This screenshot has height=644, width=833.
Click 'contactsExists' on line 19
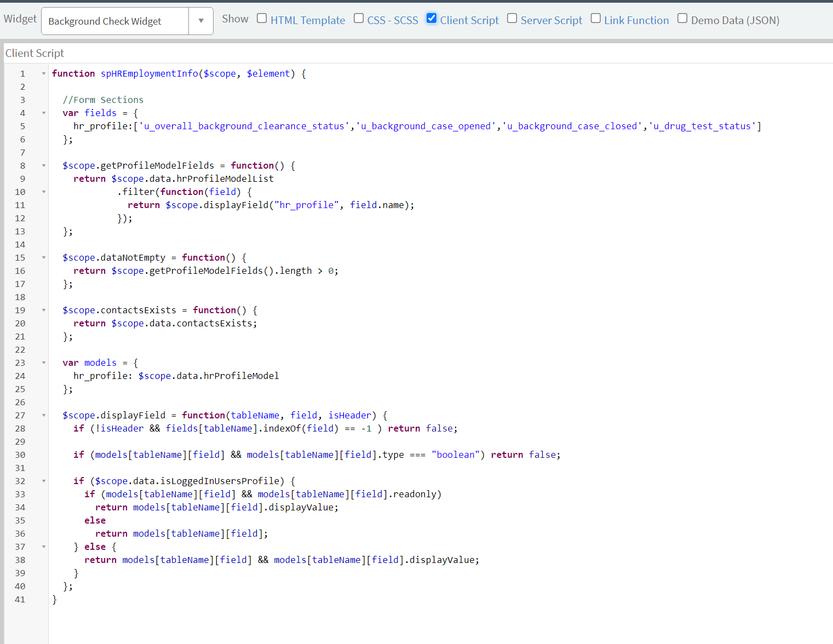(x=138, y=310)
